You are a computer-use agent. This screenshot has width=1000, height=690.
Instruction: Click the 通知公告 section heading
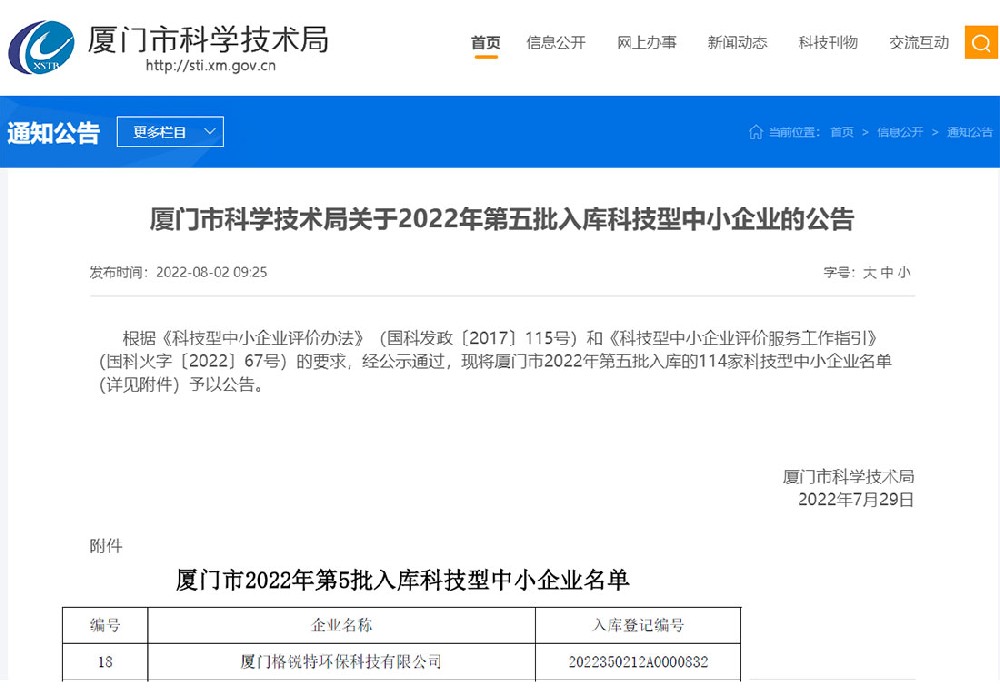tap(54, 132)
